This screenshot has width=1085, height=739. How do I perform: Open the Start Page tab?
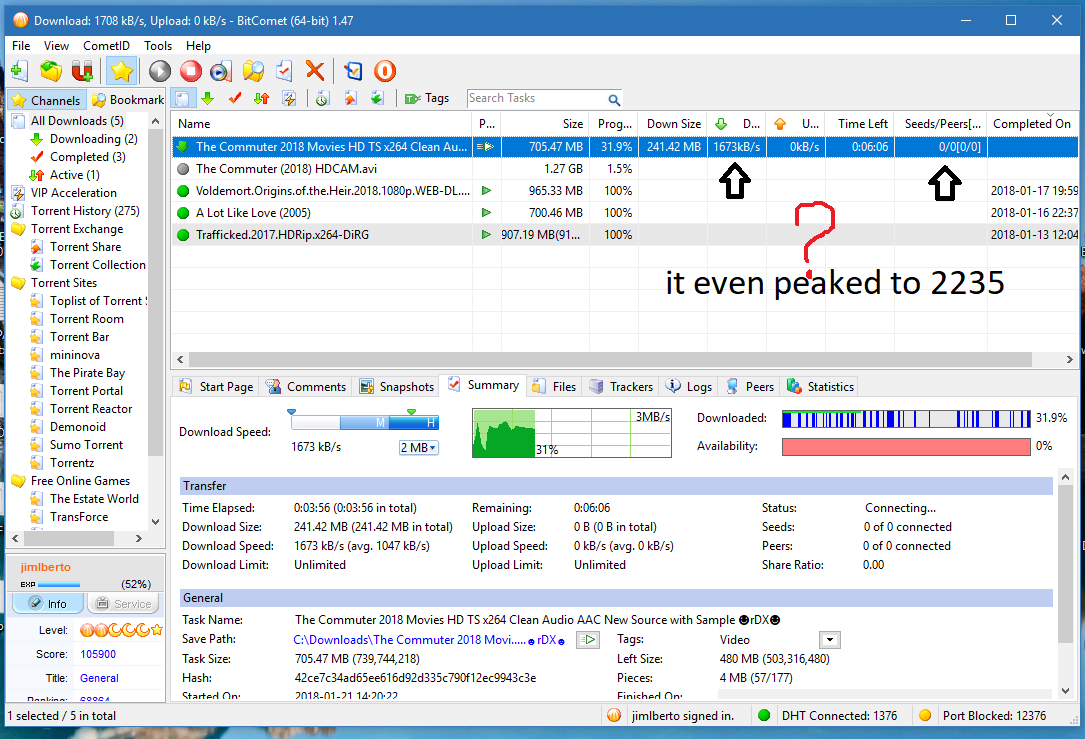217,387
